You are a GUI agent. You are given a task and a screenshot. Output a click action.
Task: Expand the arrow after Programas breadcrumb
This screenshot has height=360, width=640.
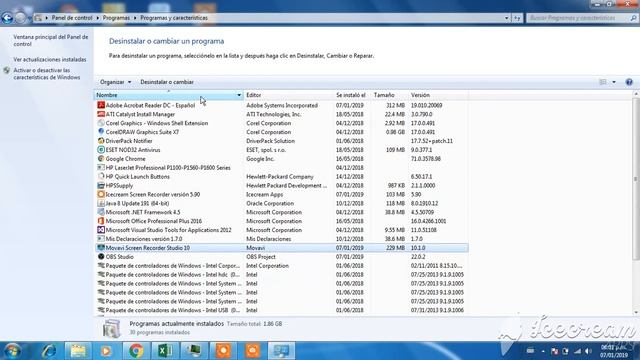135,18
